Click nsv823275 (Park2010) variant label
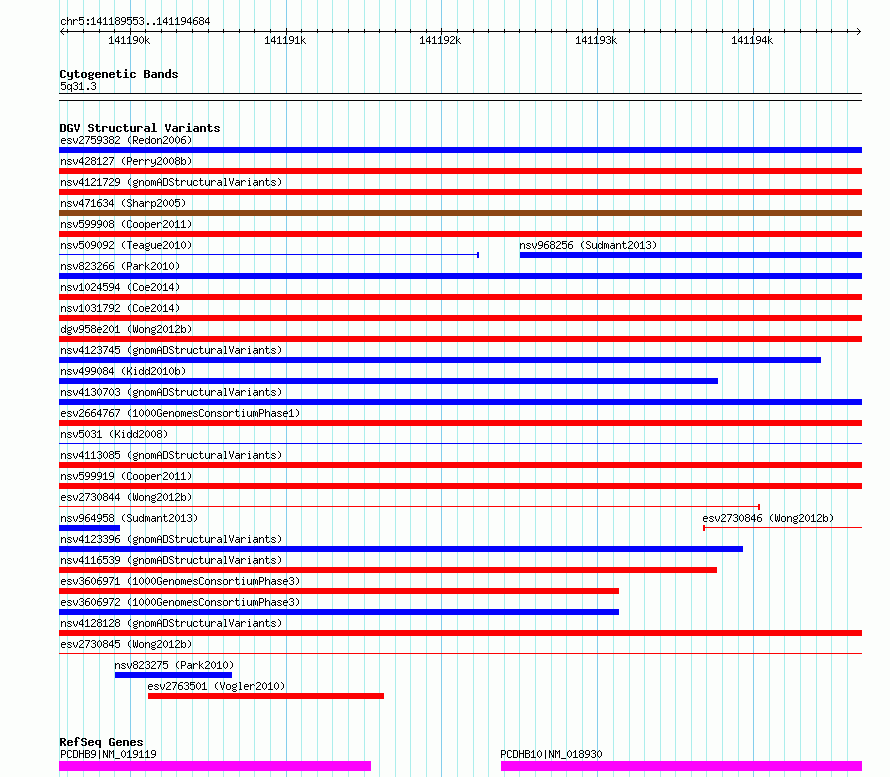Screen dimensions: 890x777 [174, 665]
